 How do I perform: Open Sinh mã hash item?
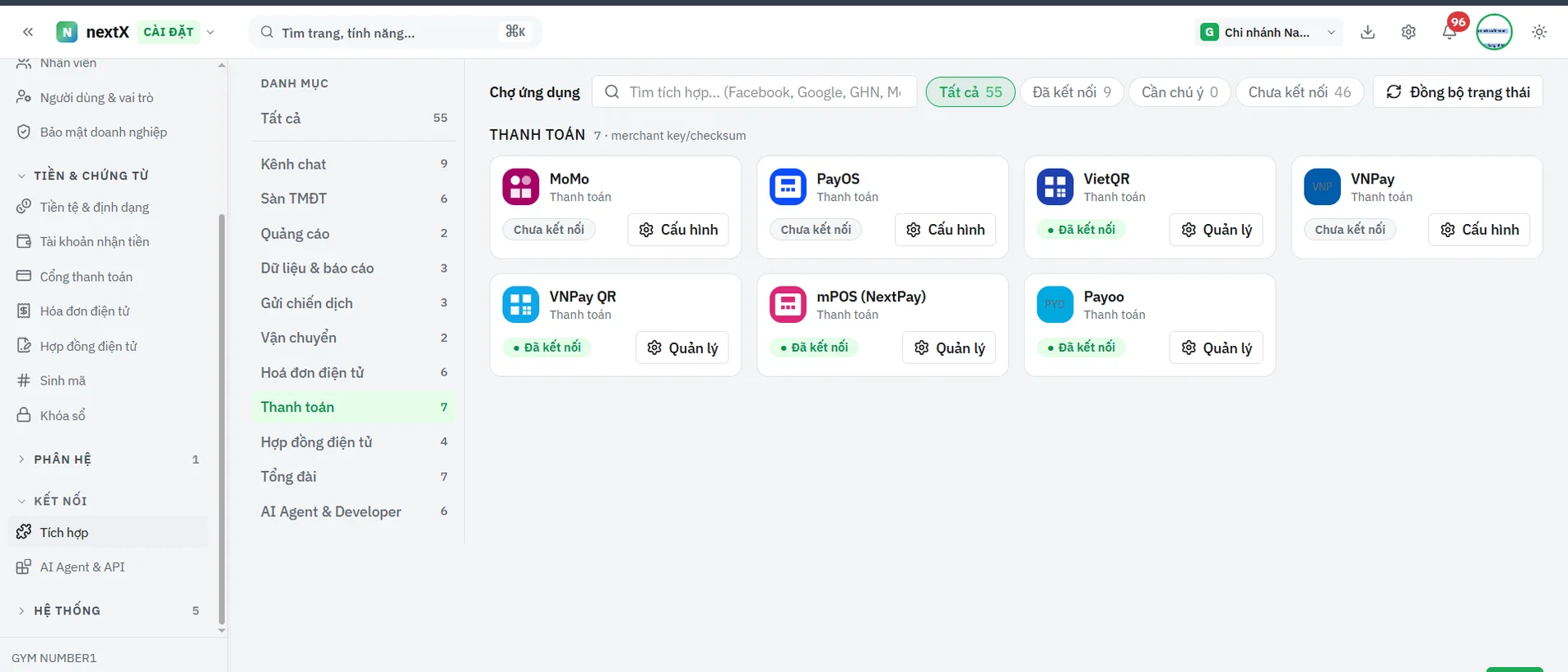[x=108, y=380]
